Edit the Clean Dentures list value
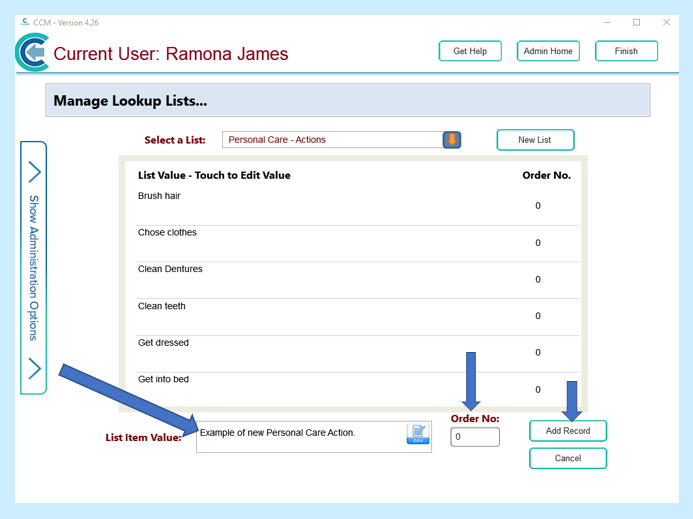The height and width of the screenshot is (519, 693). (x=170, y=269)
